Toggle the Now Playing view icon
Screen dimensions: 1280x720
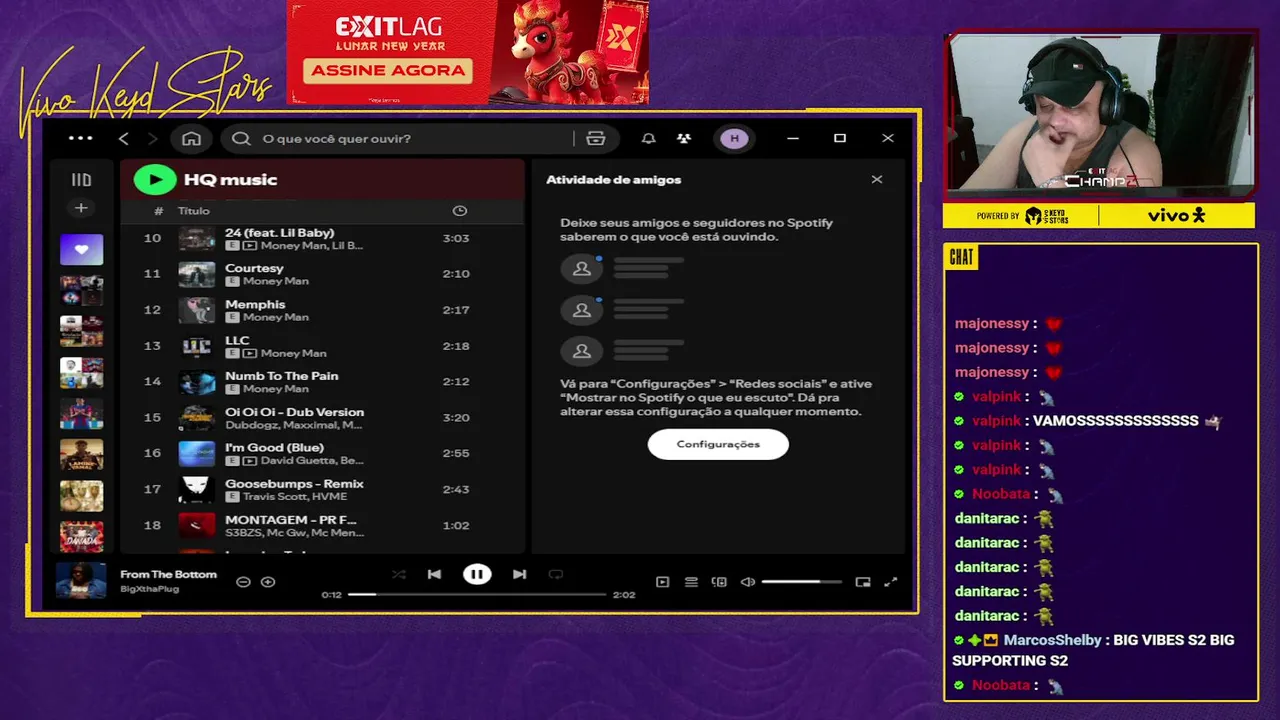pos(662,582)
